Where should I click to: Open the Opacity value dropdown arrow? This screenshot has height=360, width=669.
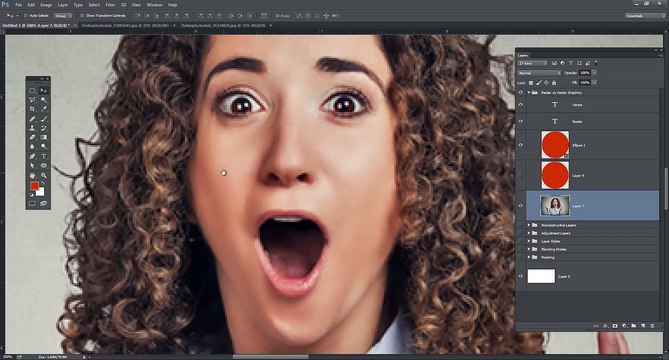(x=594, y=73)
